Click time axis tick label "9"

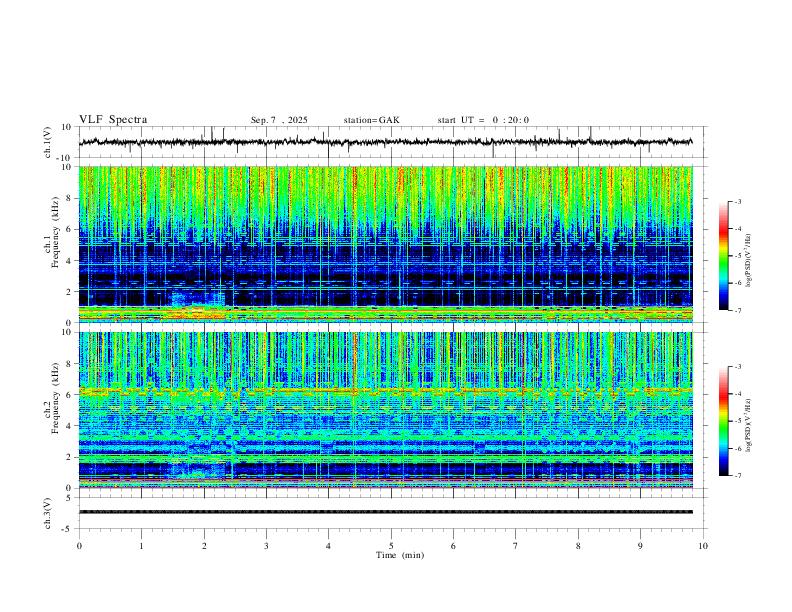click(640, 546)
